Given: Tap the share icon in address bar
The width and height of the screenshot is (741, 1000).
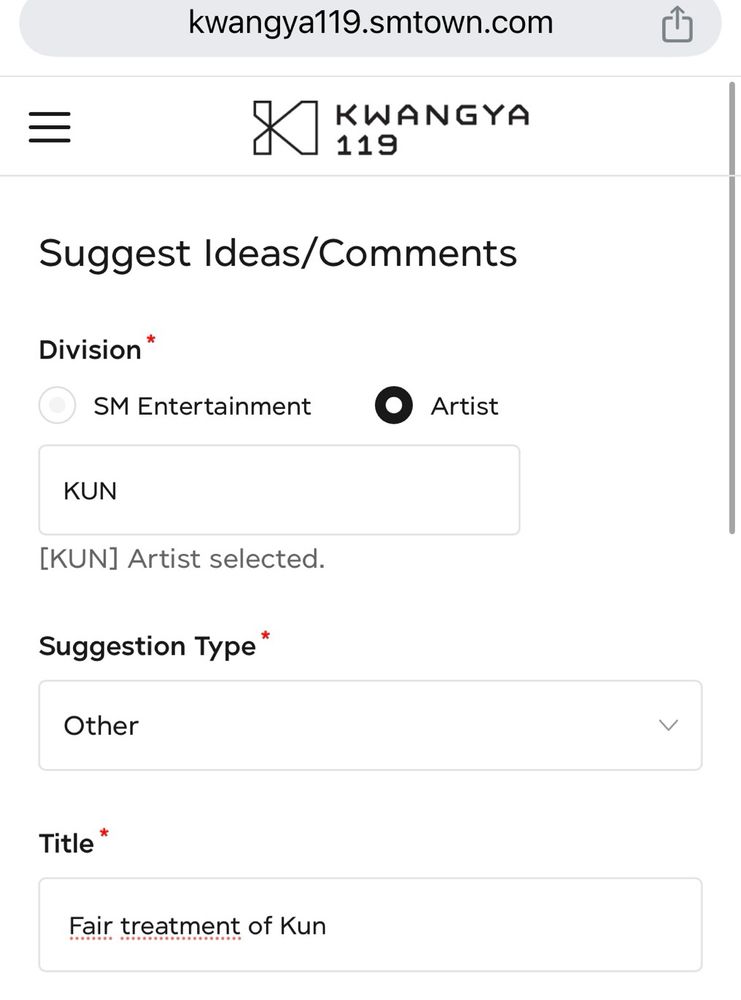Looking at the screenshot, I should (x=677, y=26).
